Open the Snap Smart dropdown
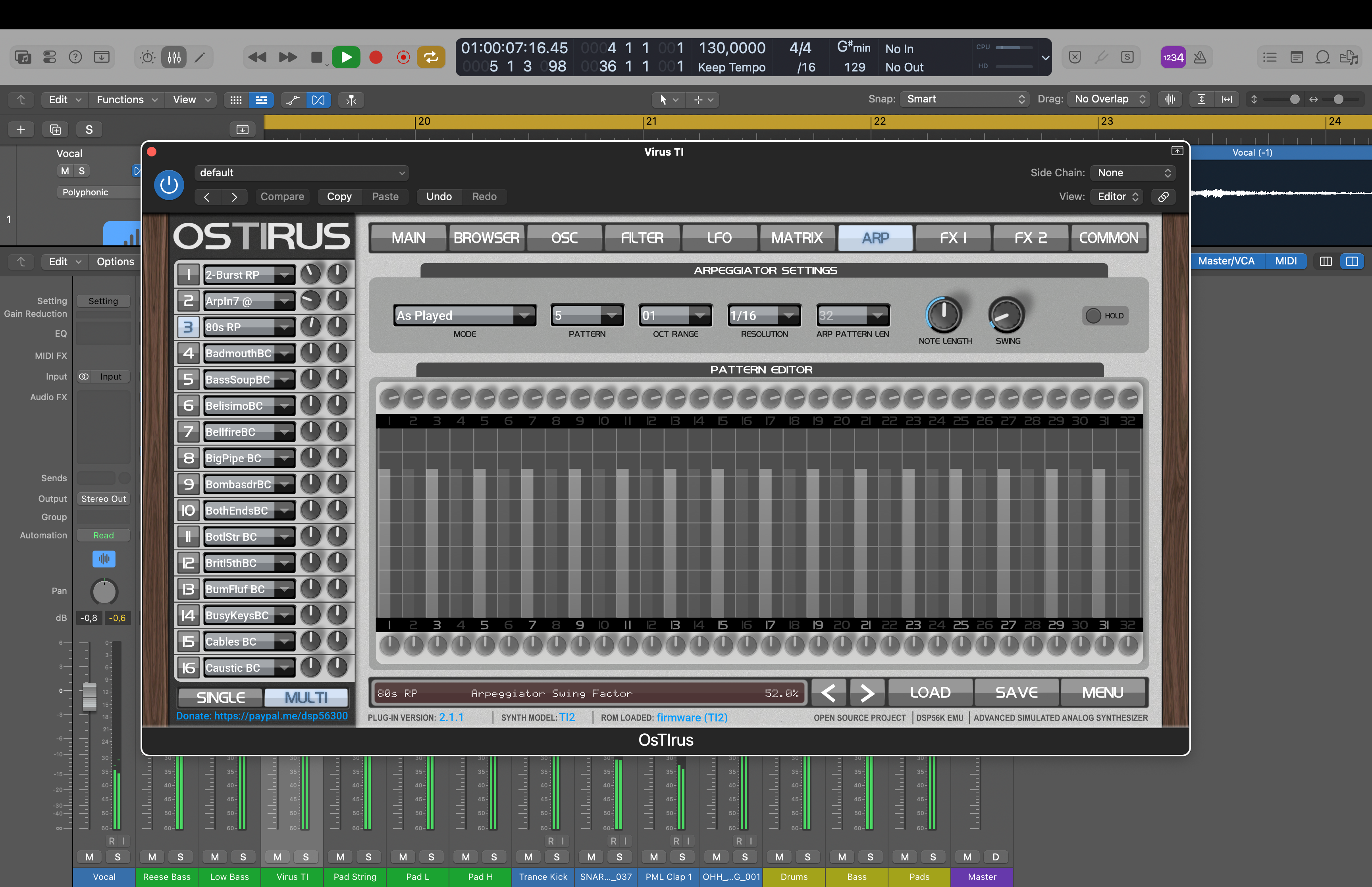The height and width of the screenshot is (887, 1372). click(x=964, y=99)
